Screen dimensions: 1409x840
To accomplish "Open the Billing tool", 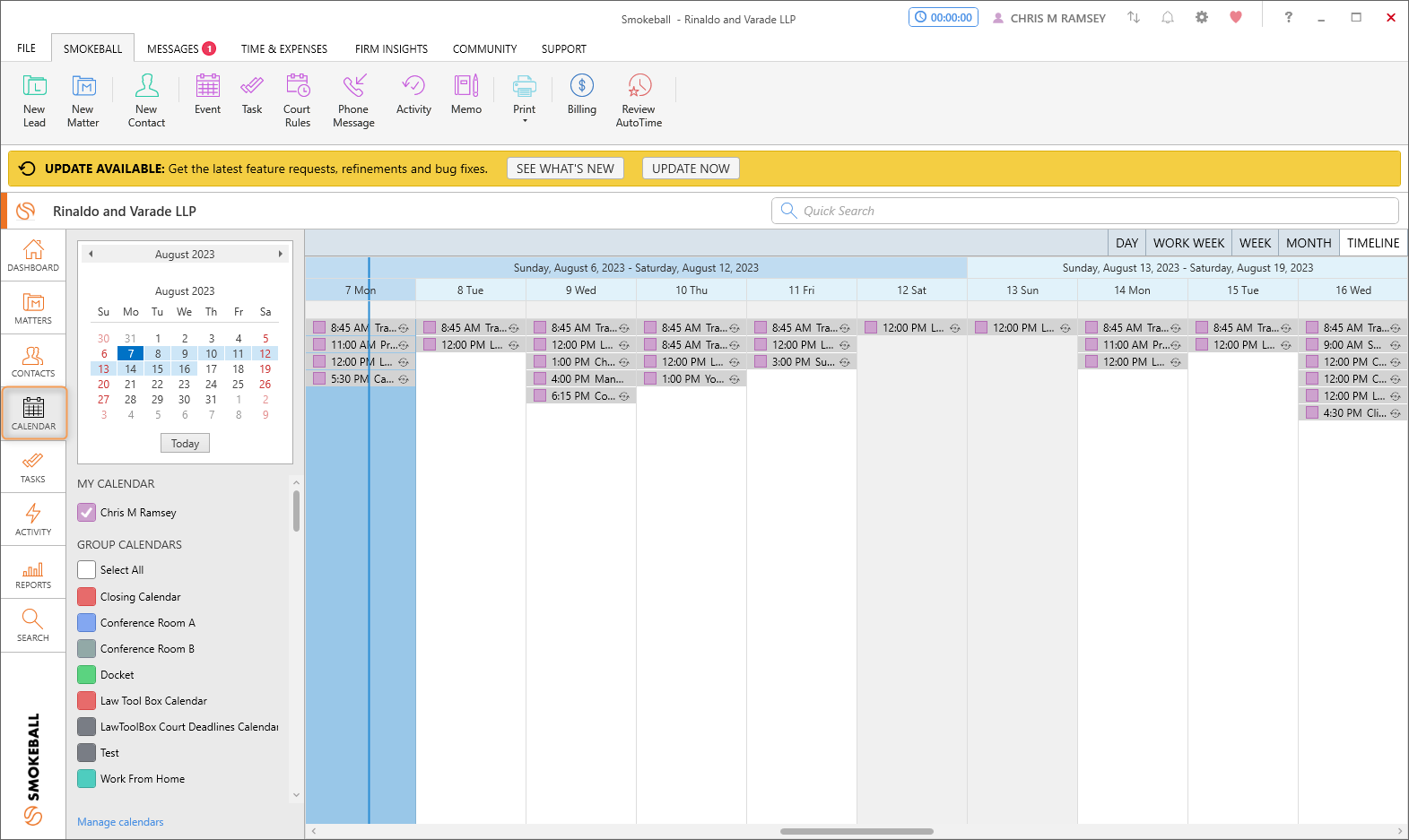I will coord(582,95).
